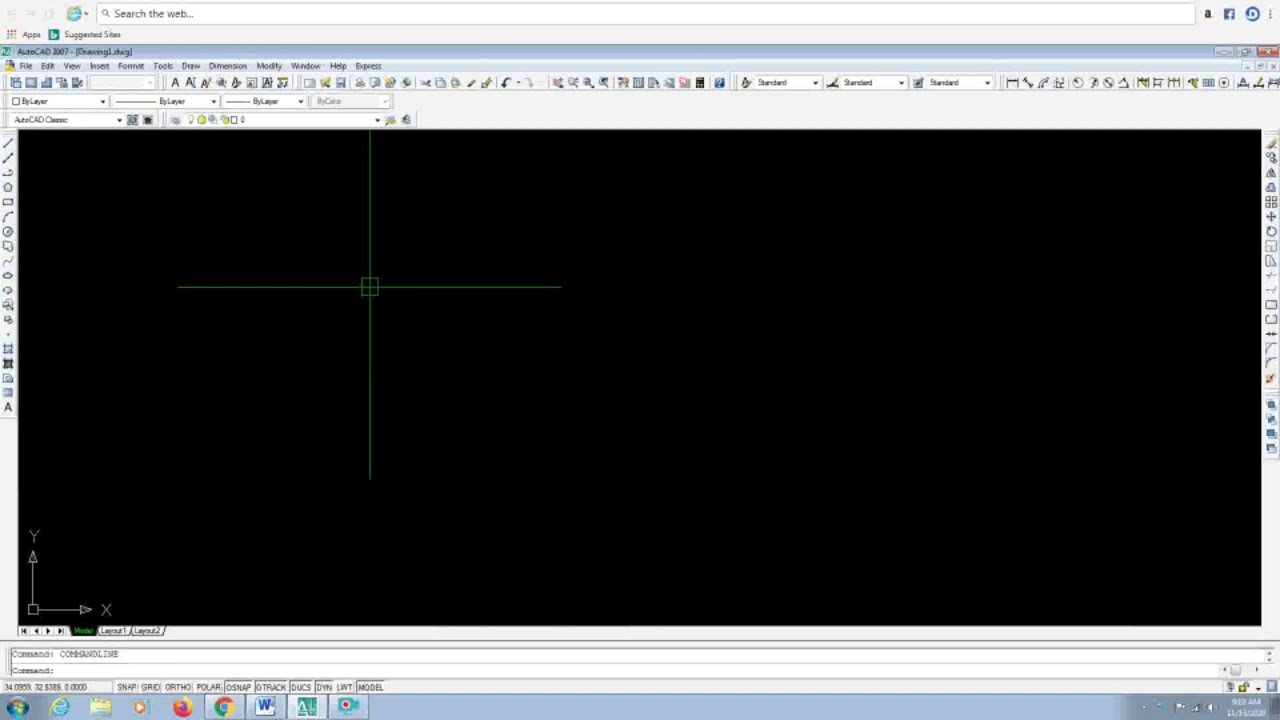
Task: Select the Linear dimension tool
Action: coord(1012,83)
